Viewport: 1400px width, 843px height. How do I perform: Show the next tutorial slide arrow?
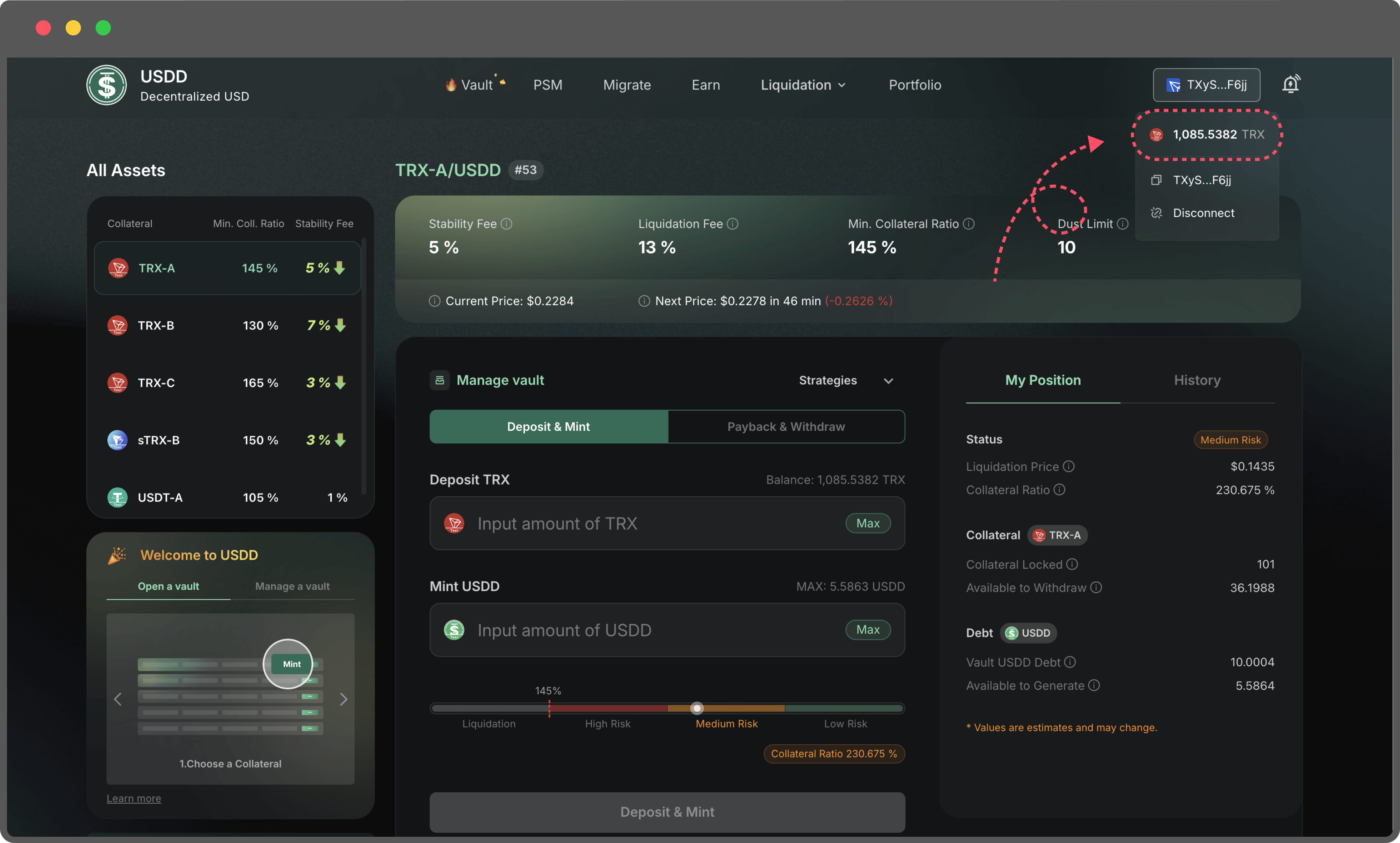tap(343, 699)
